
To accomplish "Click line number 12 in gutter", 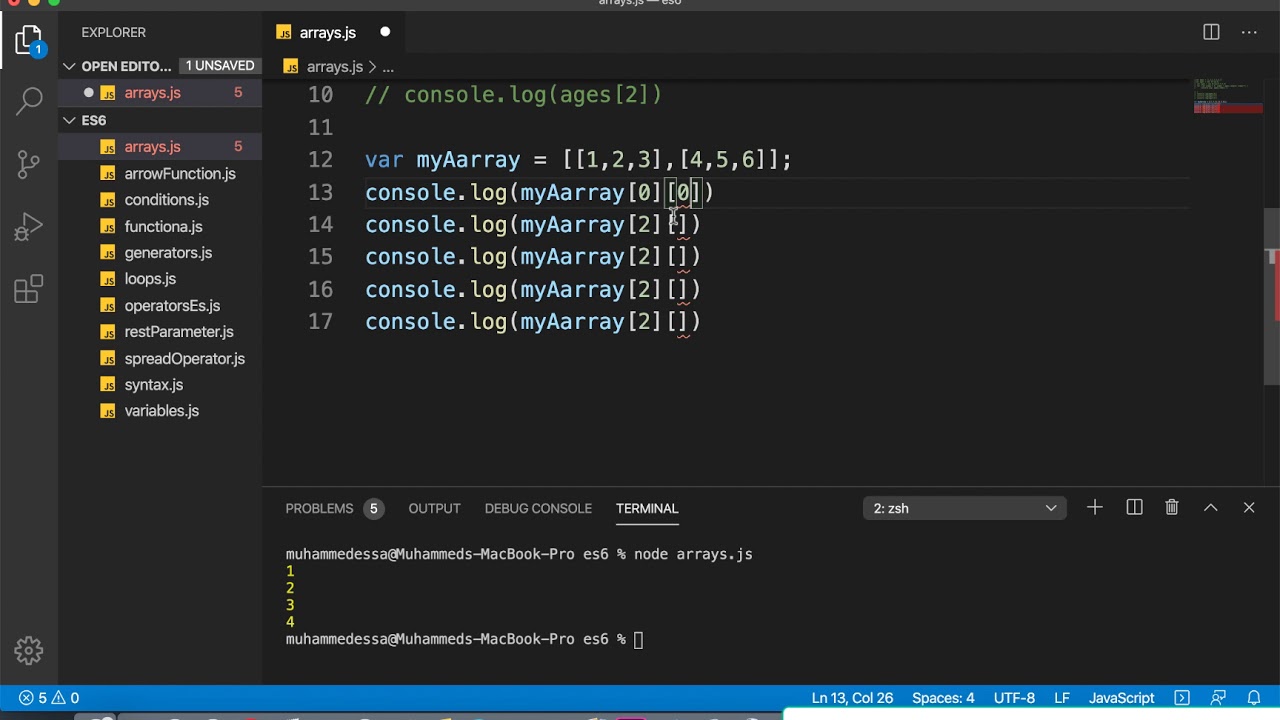I will 320,160.
